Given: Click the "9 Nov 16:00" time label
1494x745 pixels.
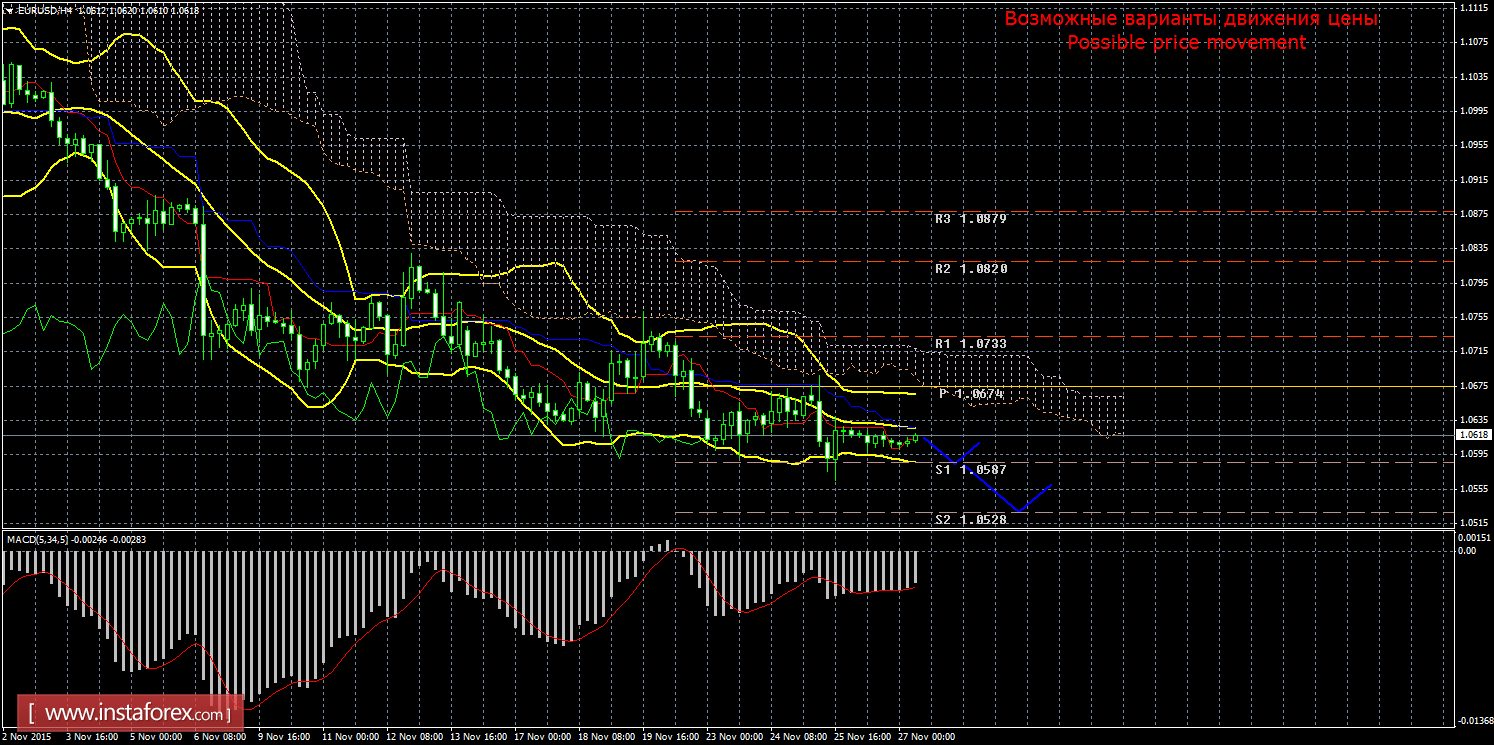Looking at the screenshot, I should (x=283, y=737).
